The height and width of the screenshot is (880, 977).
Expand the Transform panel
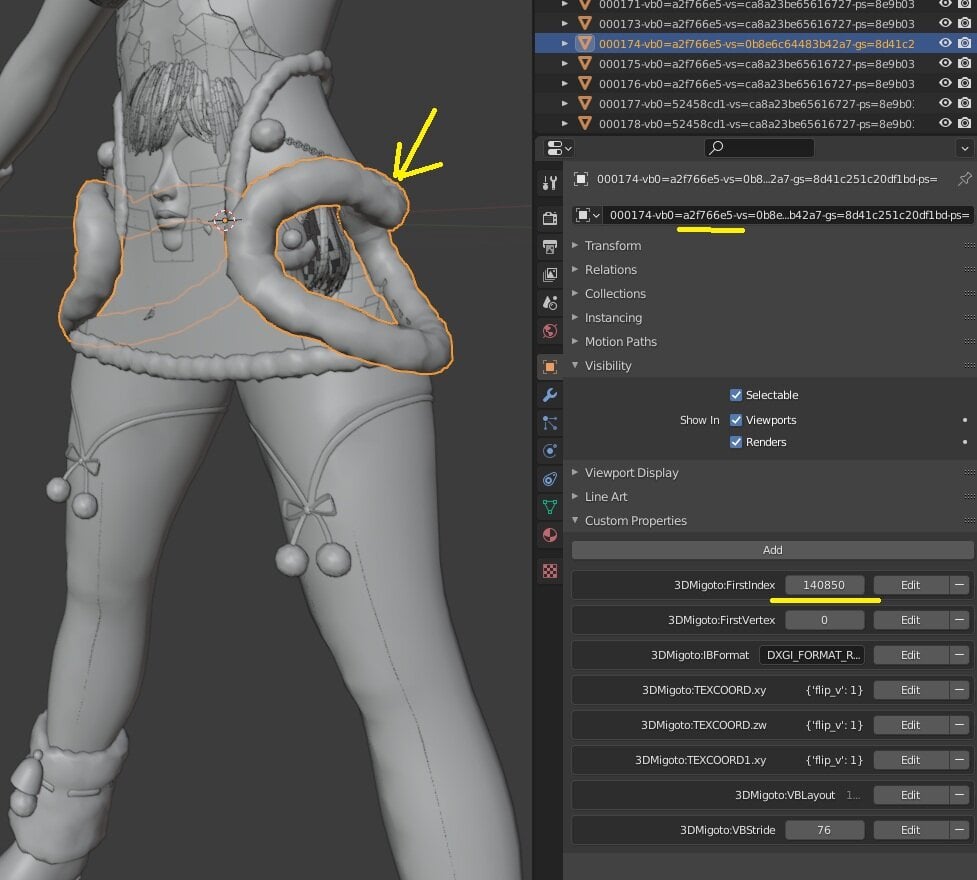pyautogui.click(x=575, y=246)
